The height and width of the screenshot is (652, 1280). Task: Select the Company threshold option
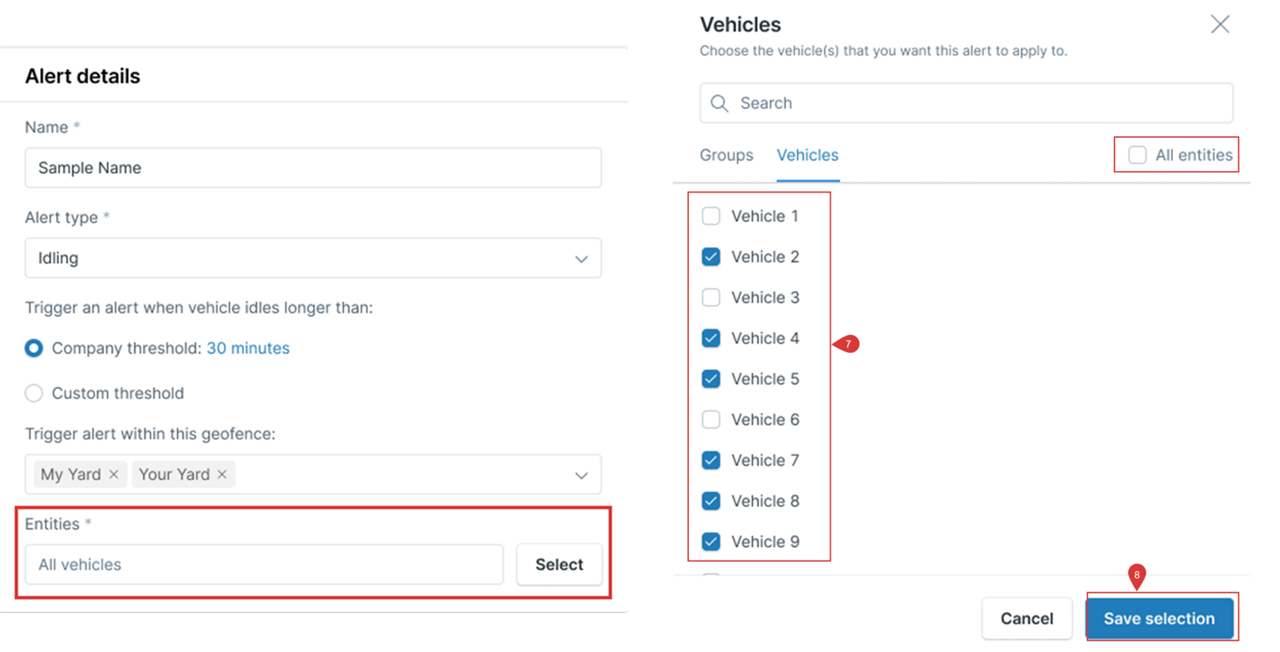(x=33, y=348)
